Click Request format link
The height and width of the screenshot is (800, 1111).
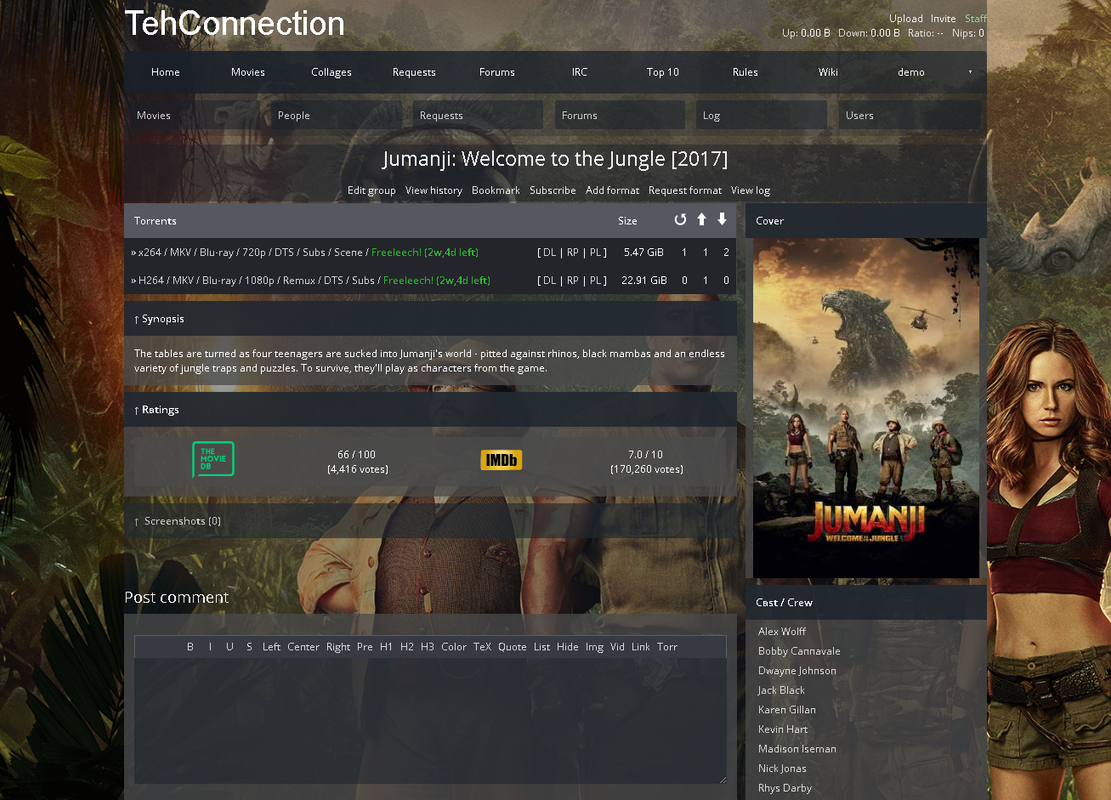(x=685, y=191)
